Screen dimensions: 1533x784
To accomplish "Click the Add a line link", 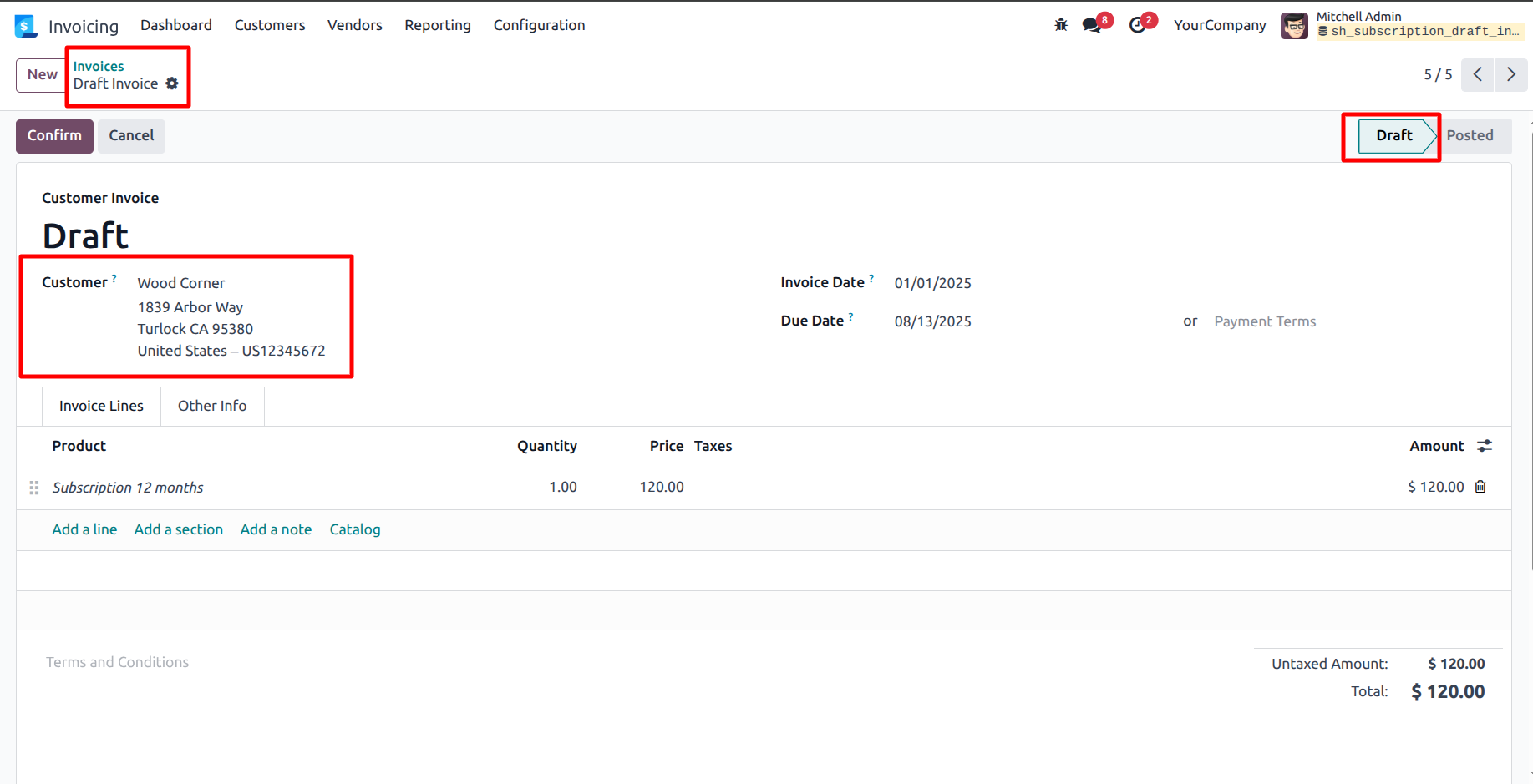I will point(84,529).
